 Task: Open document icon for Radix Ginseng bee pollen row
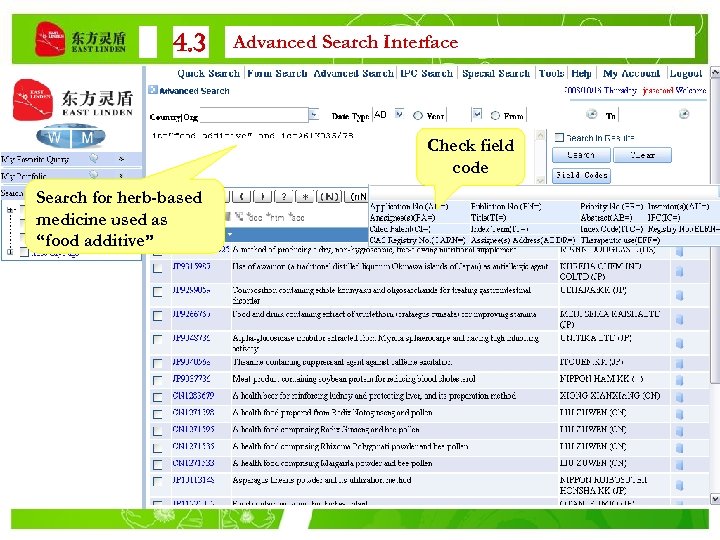(x=680, y=431)
